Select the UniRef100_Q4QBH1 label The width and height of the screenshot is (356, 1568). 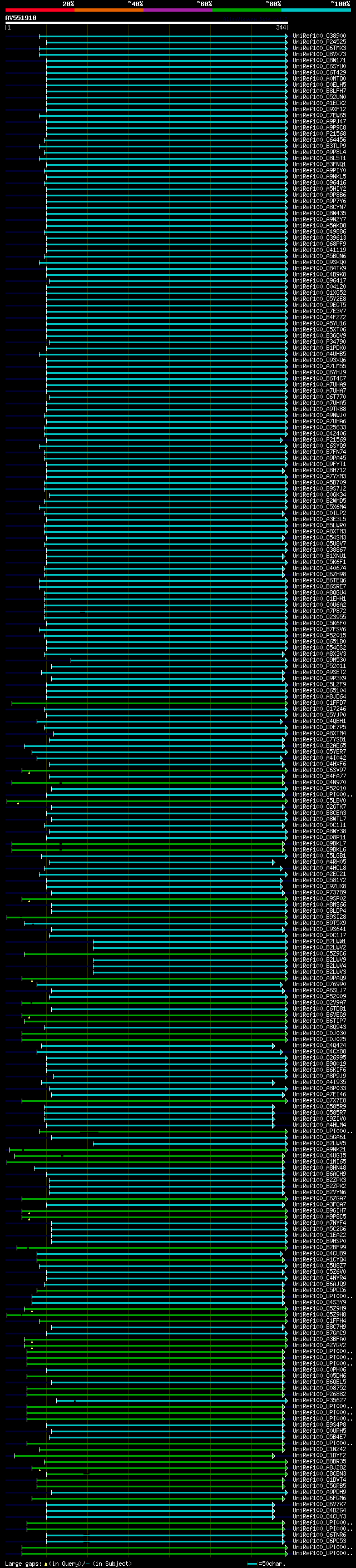[x=319, y=721]
